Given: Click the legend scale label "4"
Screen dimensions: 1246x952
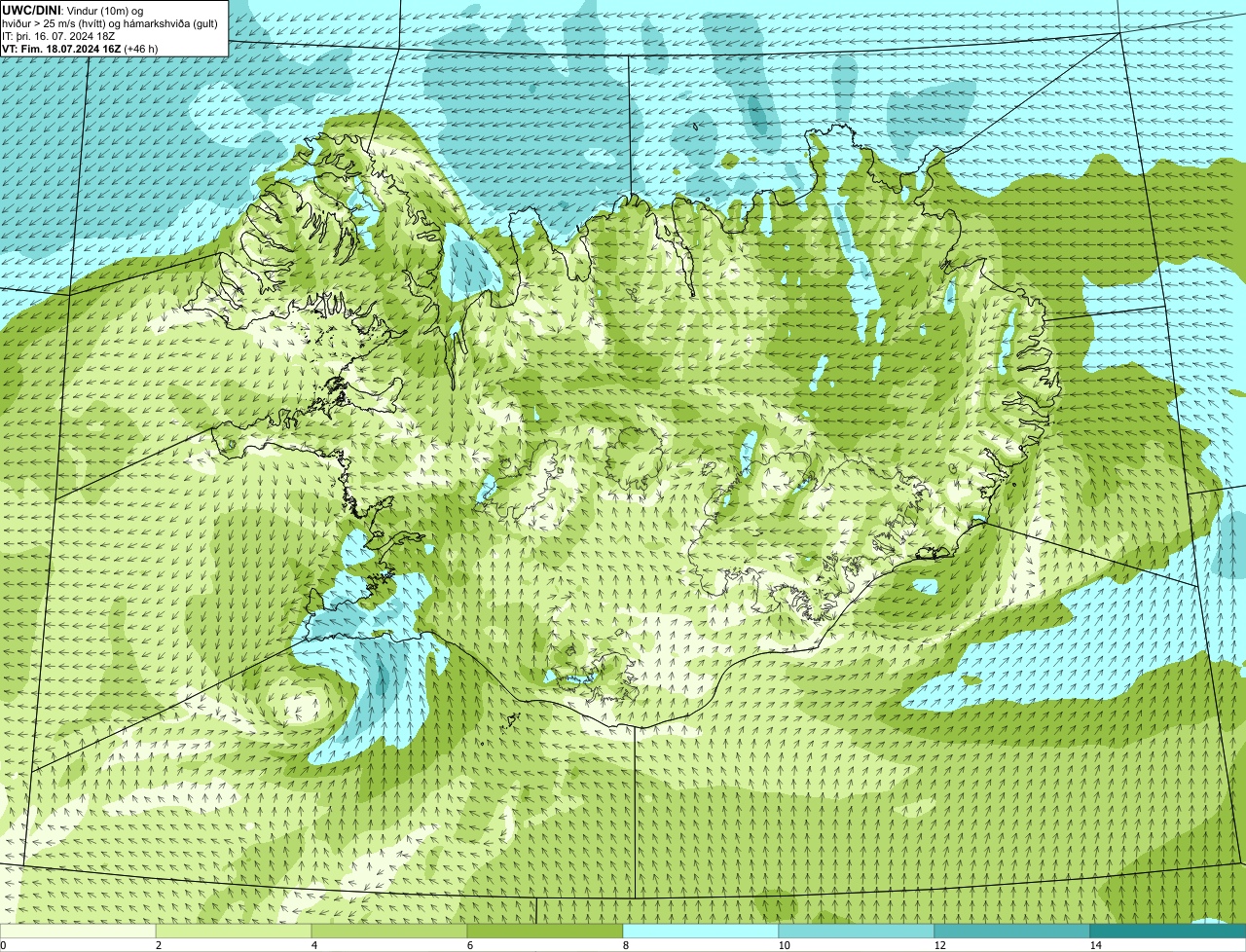Looking at the screenshot, I should click(314, 945).
